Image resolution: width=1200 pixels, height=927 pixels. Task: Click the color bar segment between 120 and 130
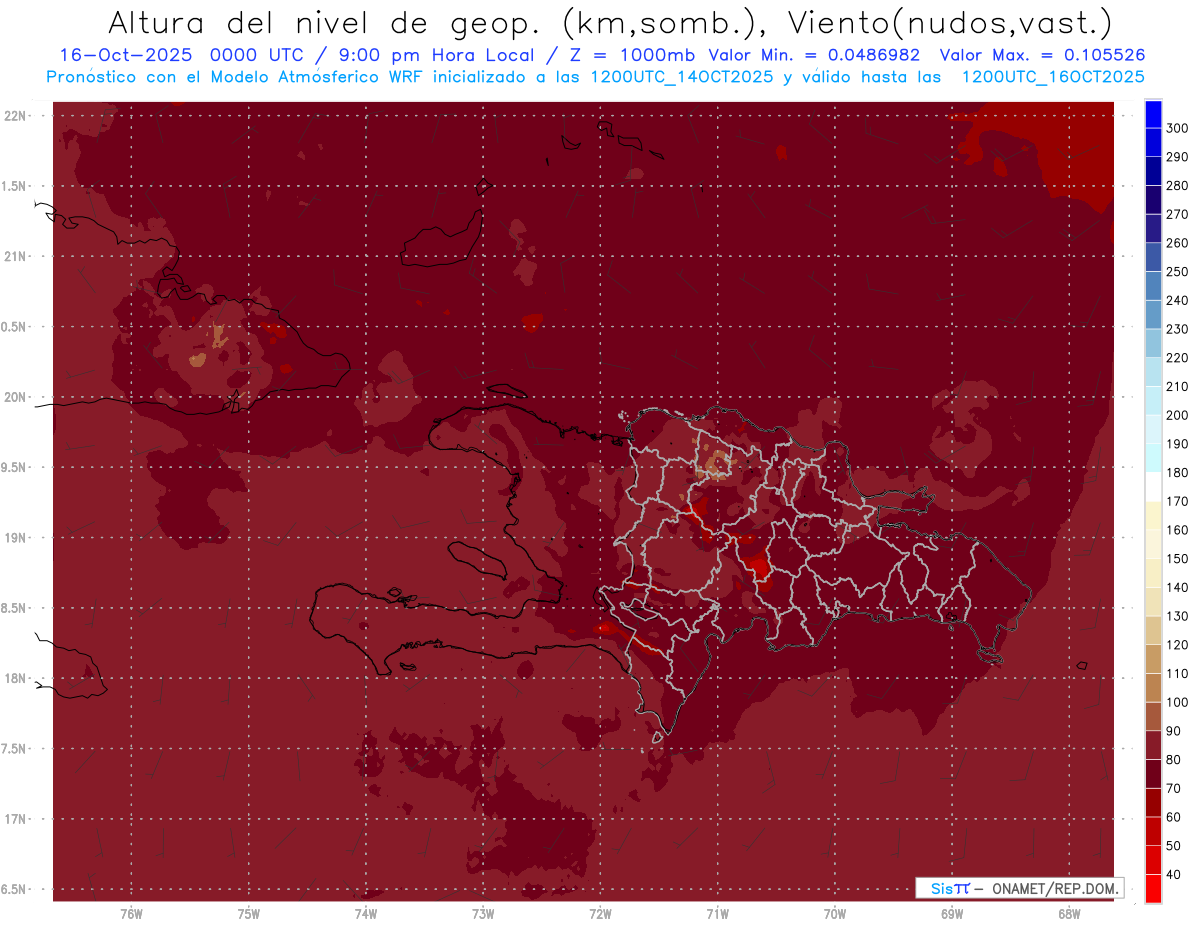[x=1153, y=631]
